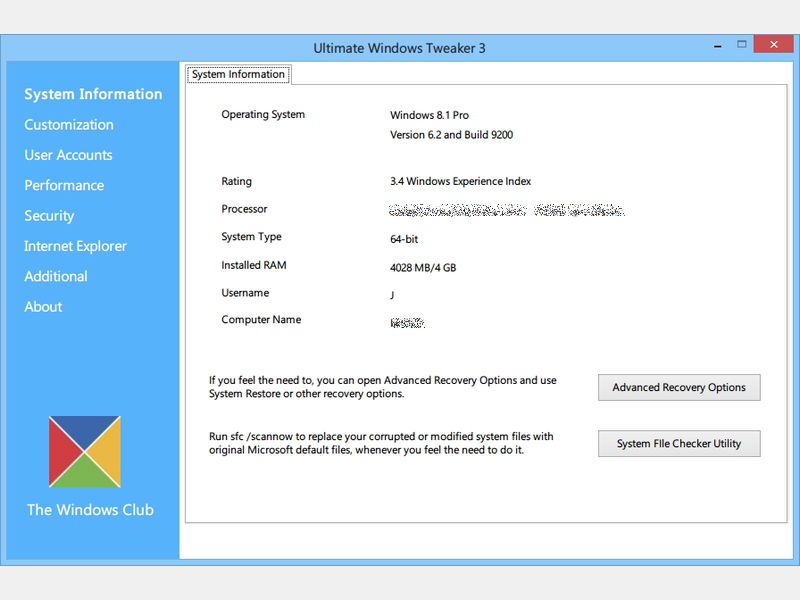The image size is (800, 600).
Task: Click the 'Operating System' label
Action: [x=263, y=115]
